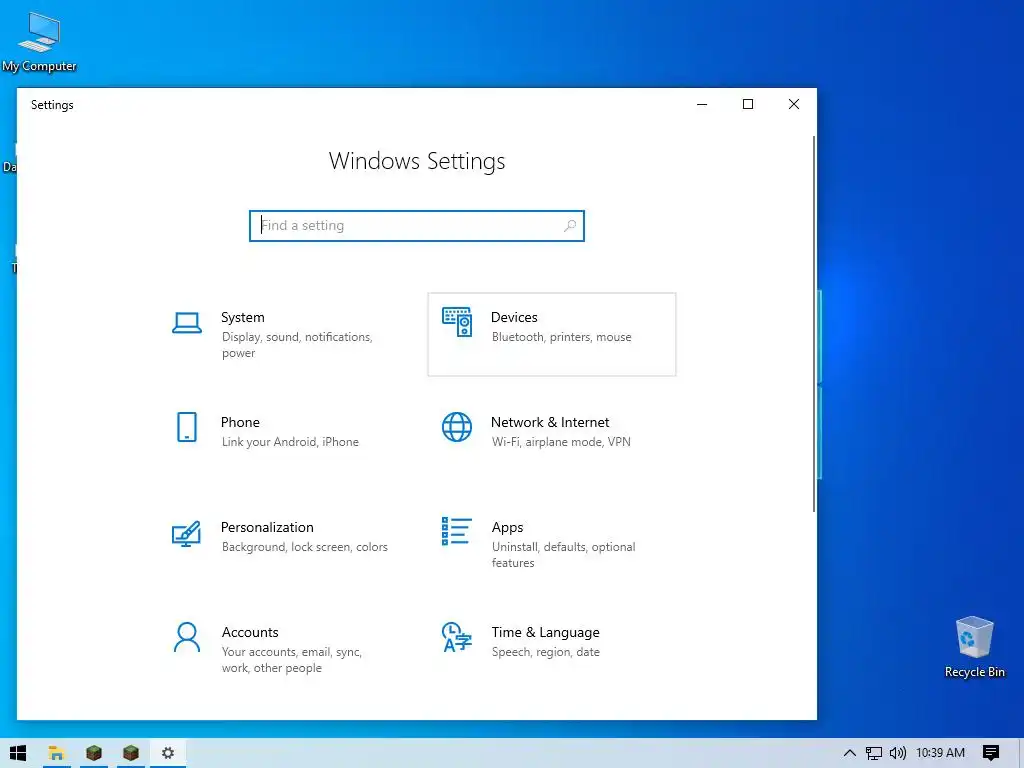Viewport: 1024px width, 768px height.
Task: Click the search magnifier icon
Action: (570, 225)
